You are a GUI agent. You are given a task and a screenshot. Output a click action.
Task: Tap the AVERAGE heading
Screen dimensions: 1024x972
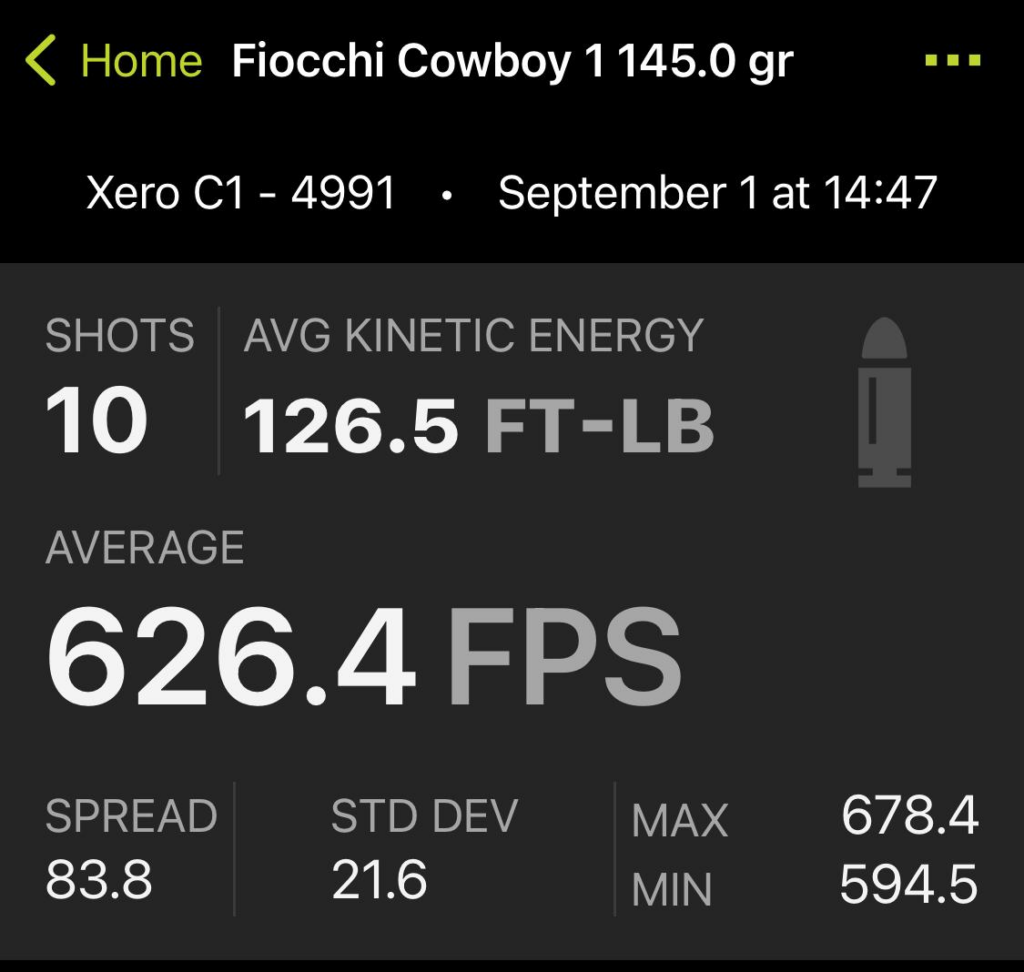(145, 548)
